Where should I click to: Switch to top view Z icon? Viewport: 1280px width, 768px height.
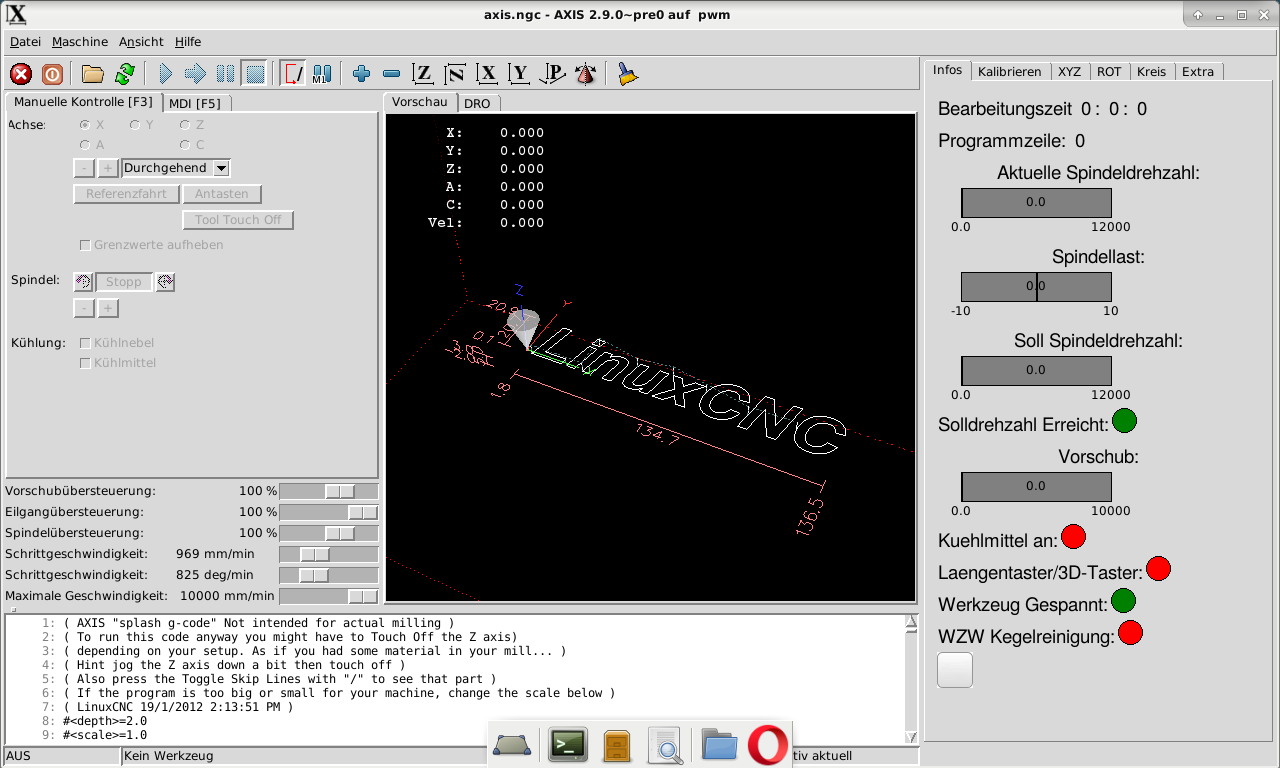pos(423,74)
